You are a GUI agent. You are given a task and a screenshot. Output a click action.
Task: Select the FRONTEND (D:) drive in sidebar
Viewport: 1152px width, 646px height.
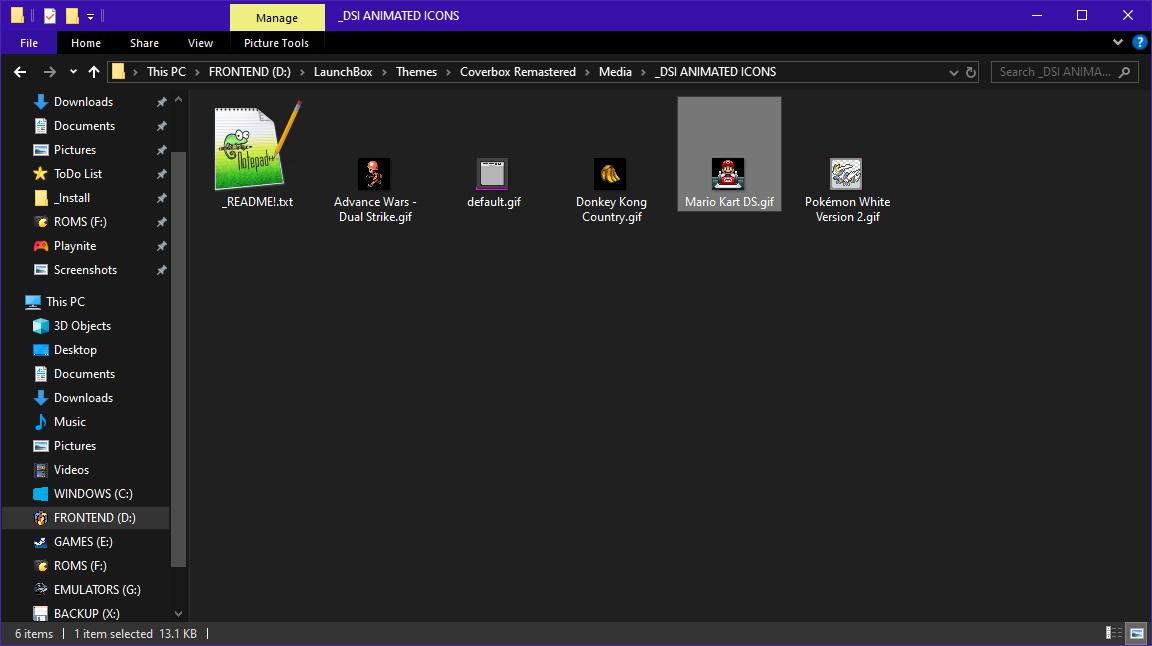(95, 518)
